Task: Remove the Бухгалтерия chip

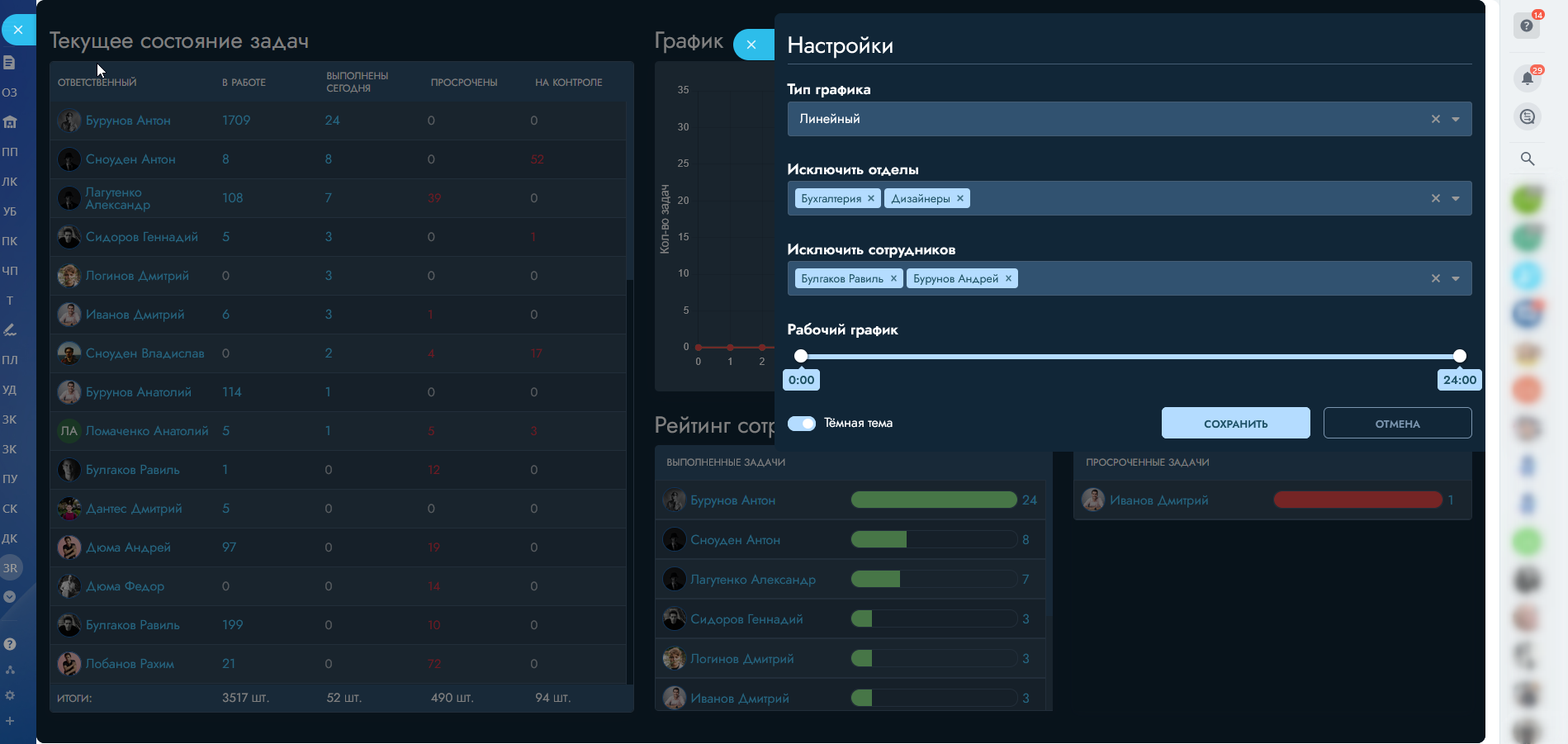Action: click(871, 198)
